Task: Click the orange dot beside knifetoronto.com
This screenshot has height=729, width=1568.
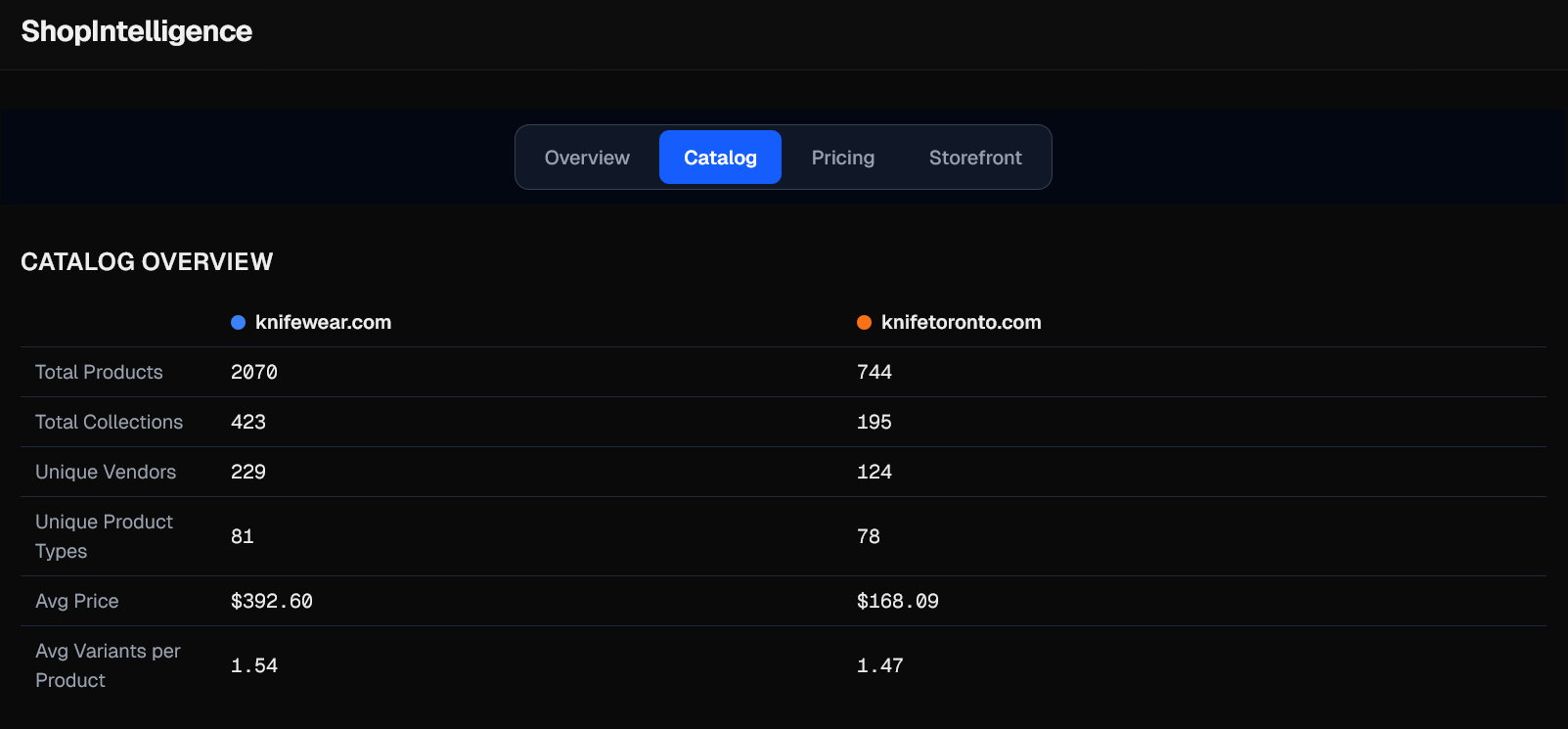Action: point(864,323)
